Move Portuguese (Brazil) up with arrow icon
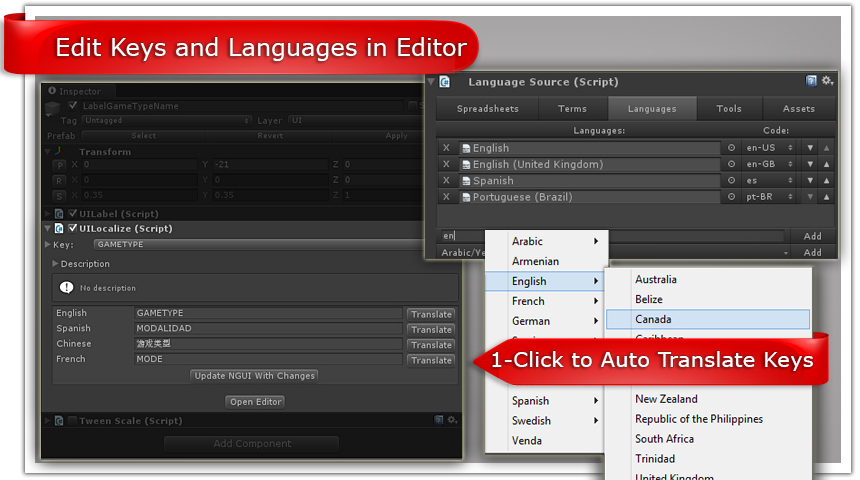This screenshot has height=480, width=860. coord(826,196)
